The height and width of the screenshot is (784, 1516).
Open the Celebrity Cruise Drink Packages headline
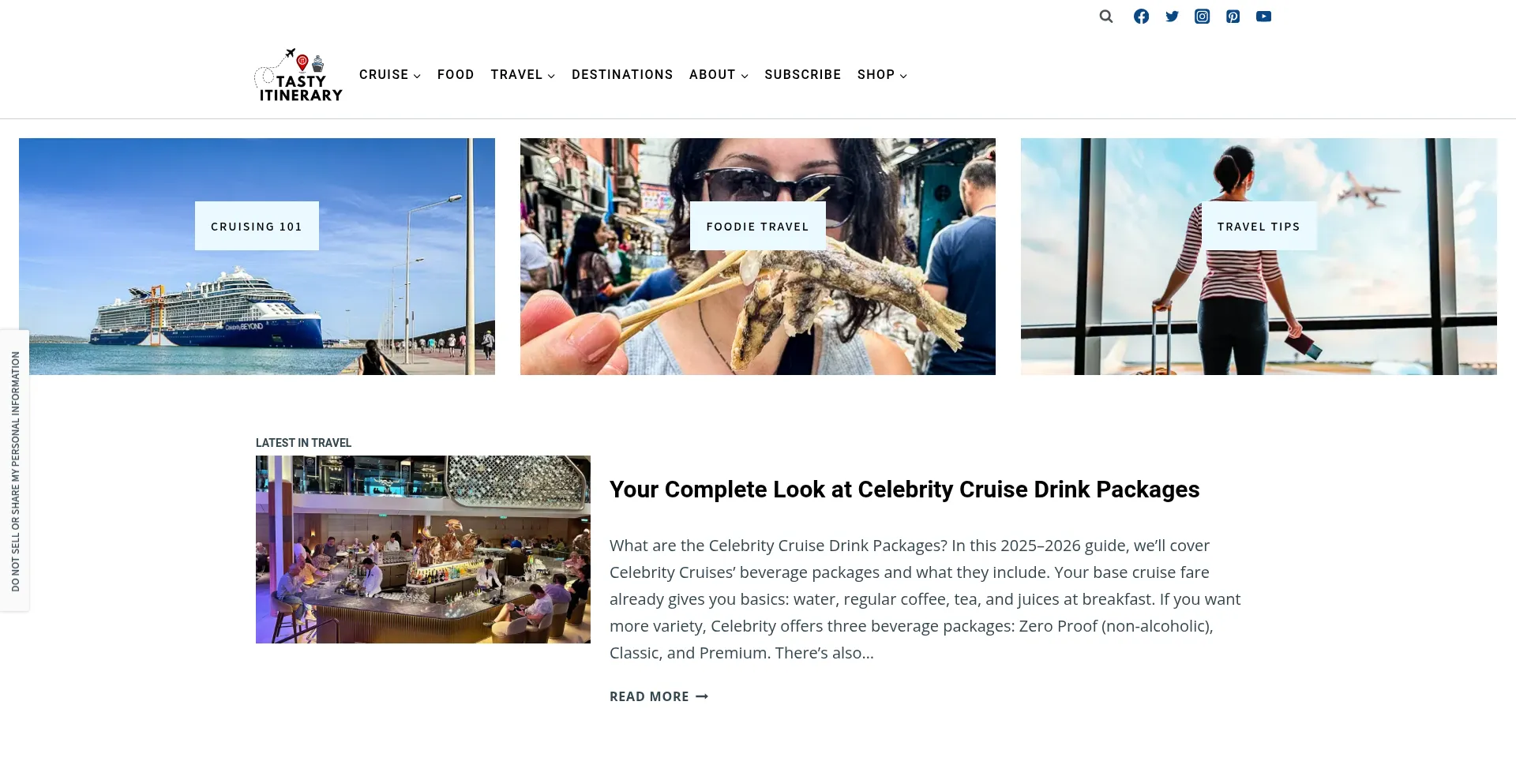pos(904,490)
